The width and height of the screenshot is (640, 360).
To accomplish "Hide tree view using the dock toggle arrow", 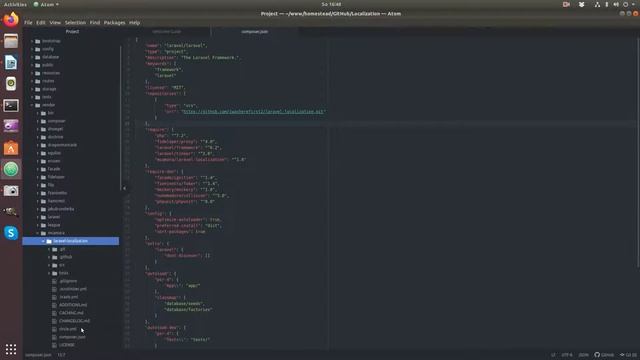I will click(124, 188).
